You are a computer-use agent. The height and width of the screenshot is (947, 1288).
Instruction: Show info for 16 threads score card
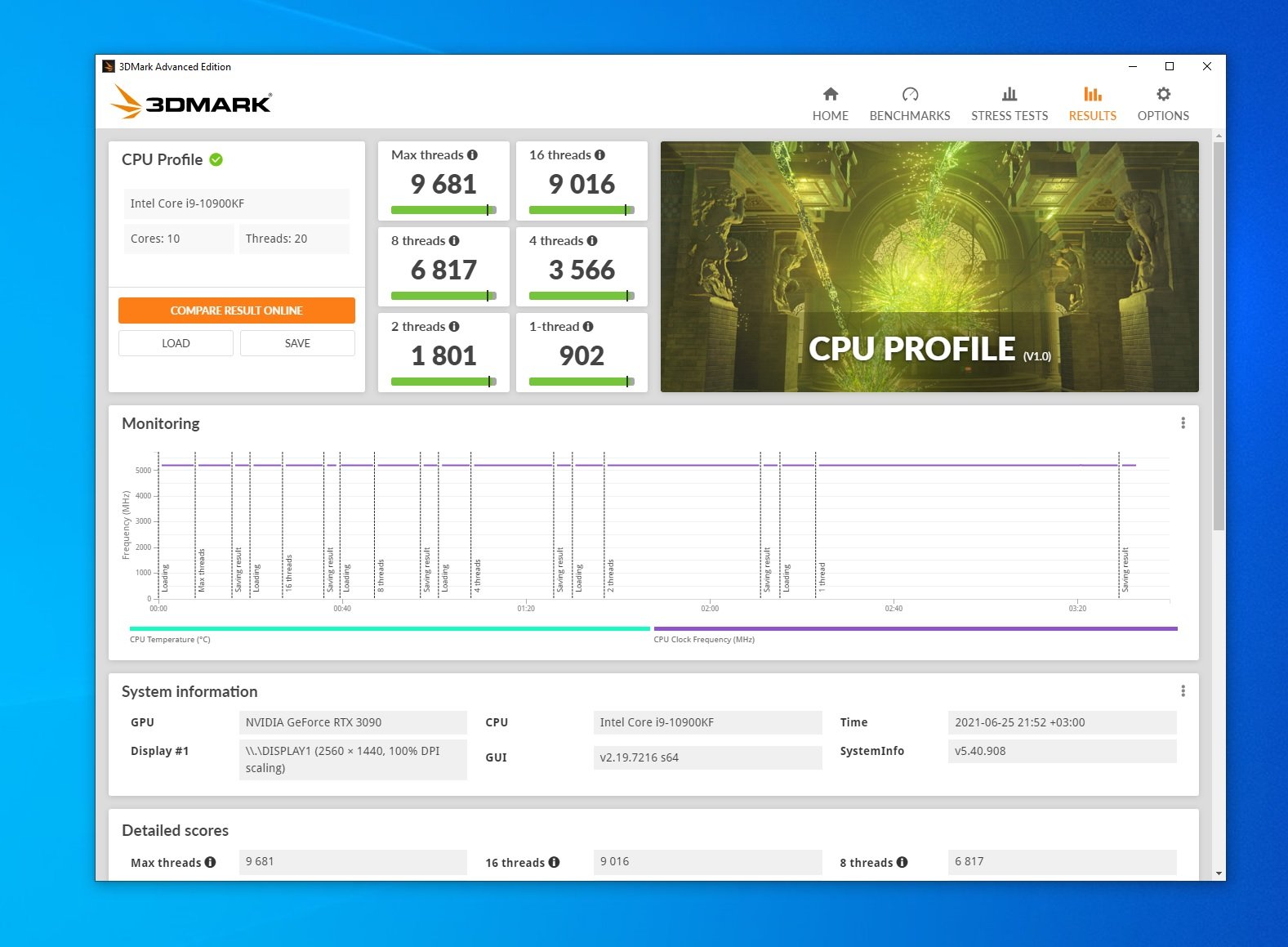(599, 155)
